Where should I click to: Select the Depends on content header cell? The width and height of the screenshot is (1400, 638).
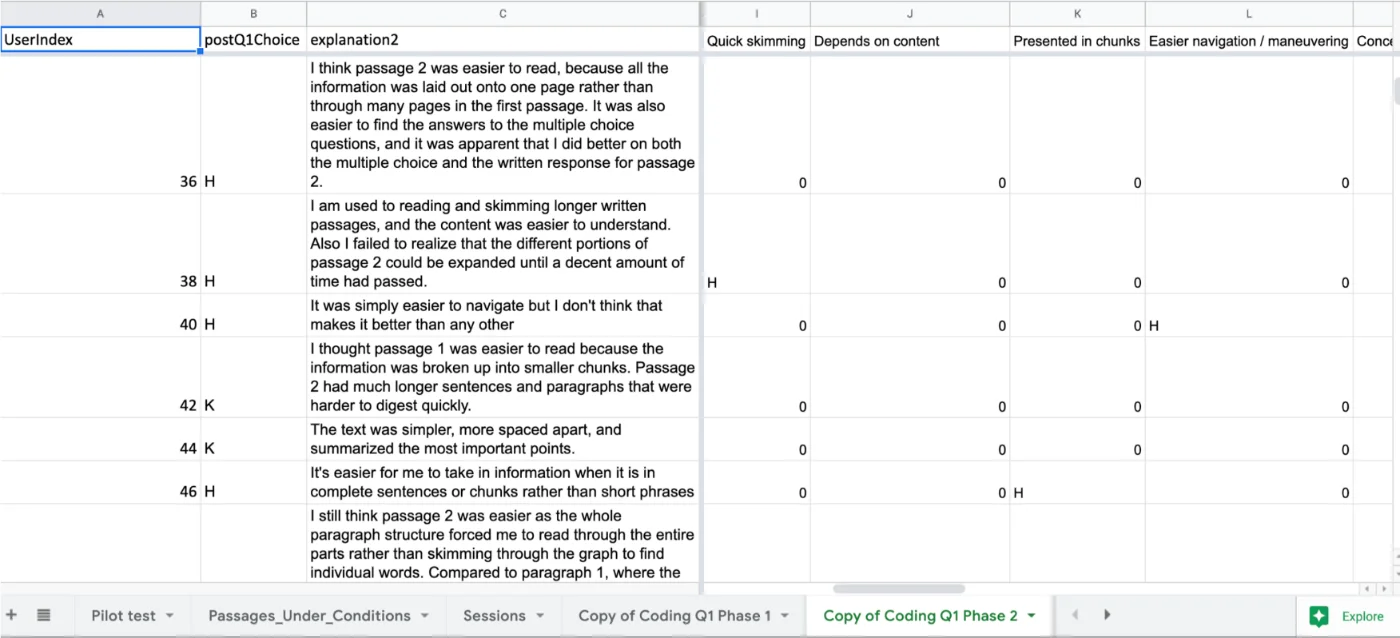pos(909,40)
